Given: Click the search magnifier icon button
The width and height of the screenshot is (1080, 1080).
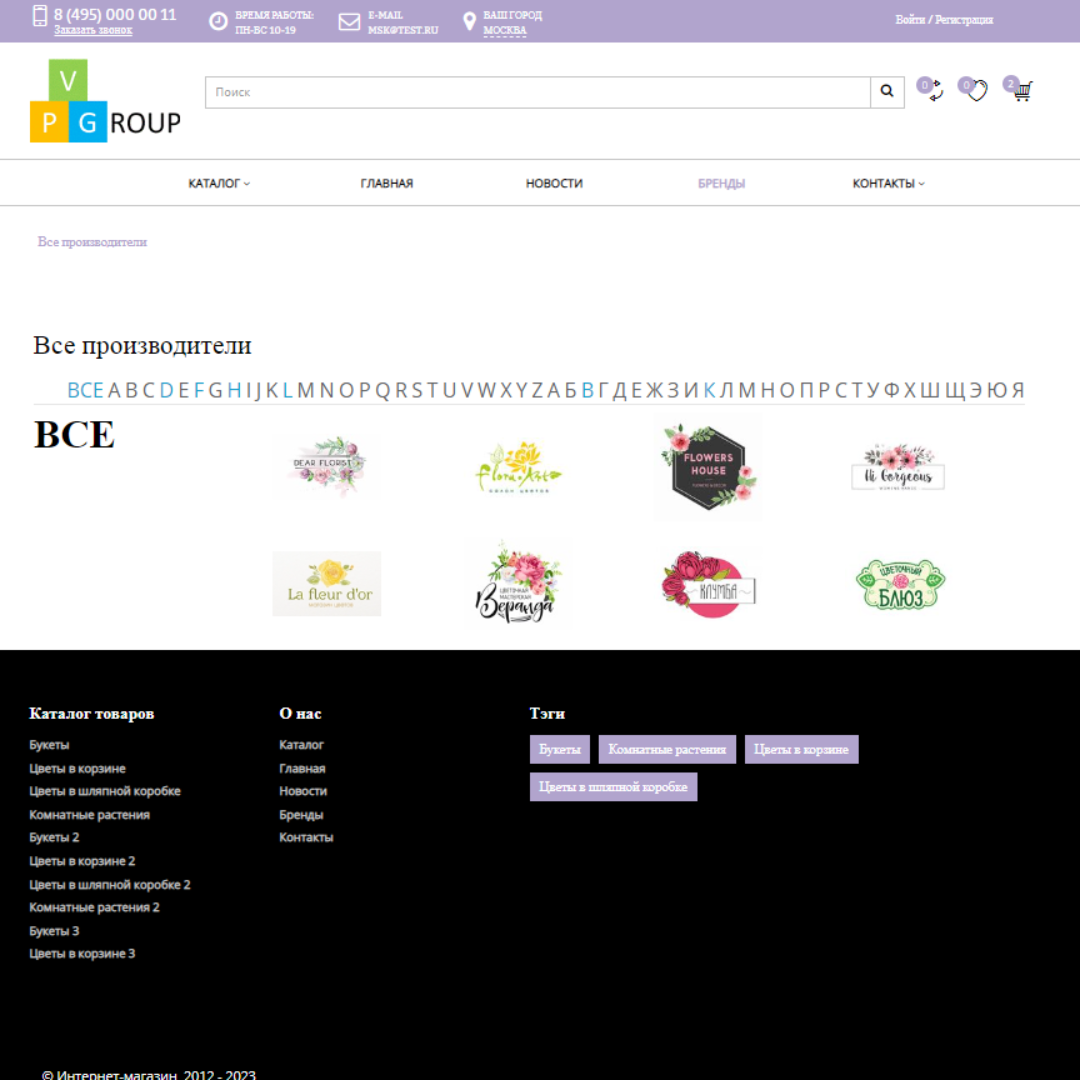Looking at the screenshot, I should coord(887,92).
